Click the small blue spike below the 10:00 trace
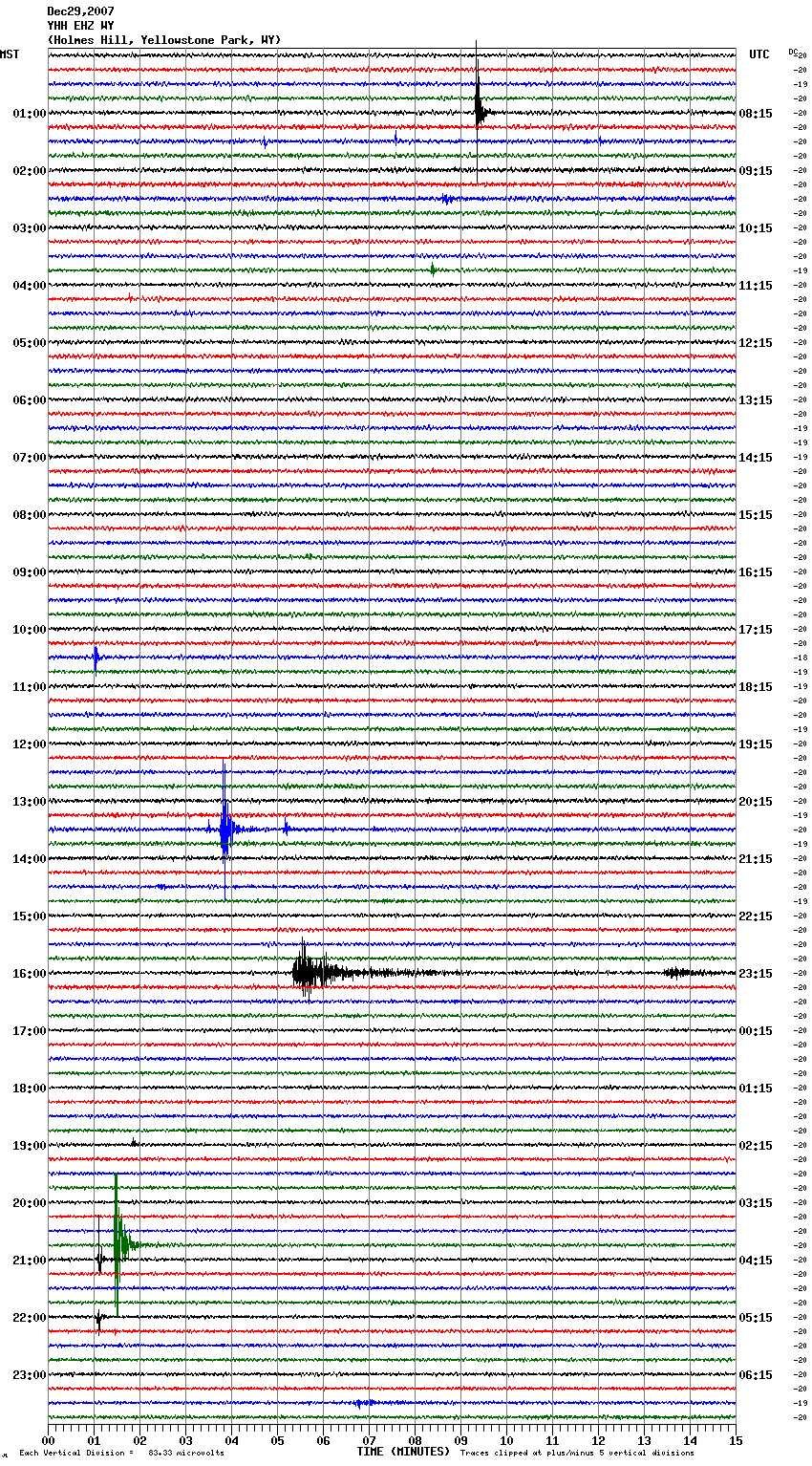Screen dimensions: 812x1466 click(96, 658)
